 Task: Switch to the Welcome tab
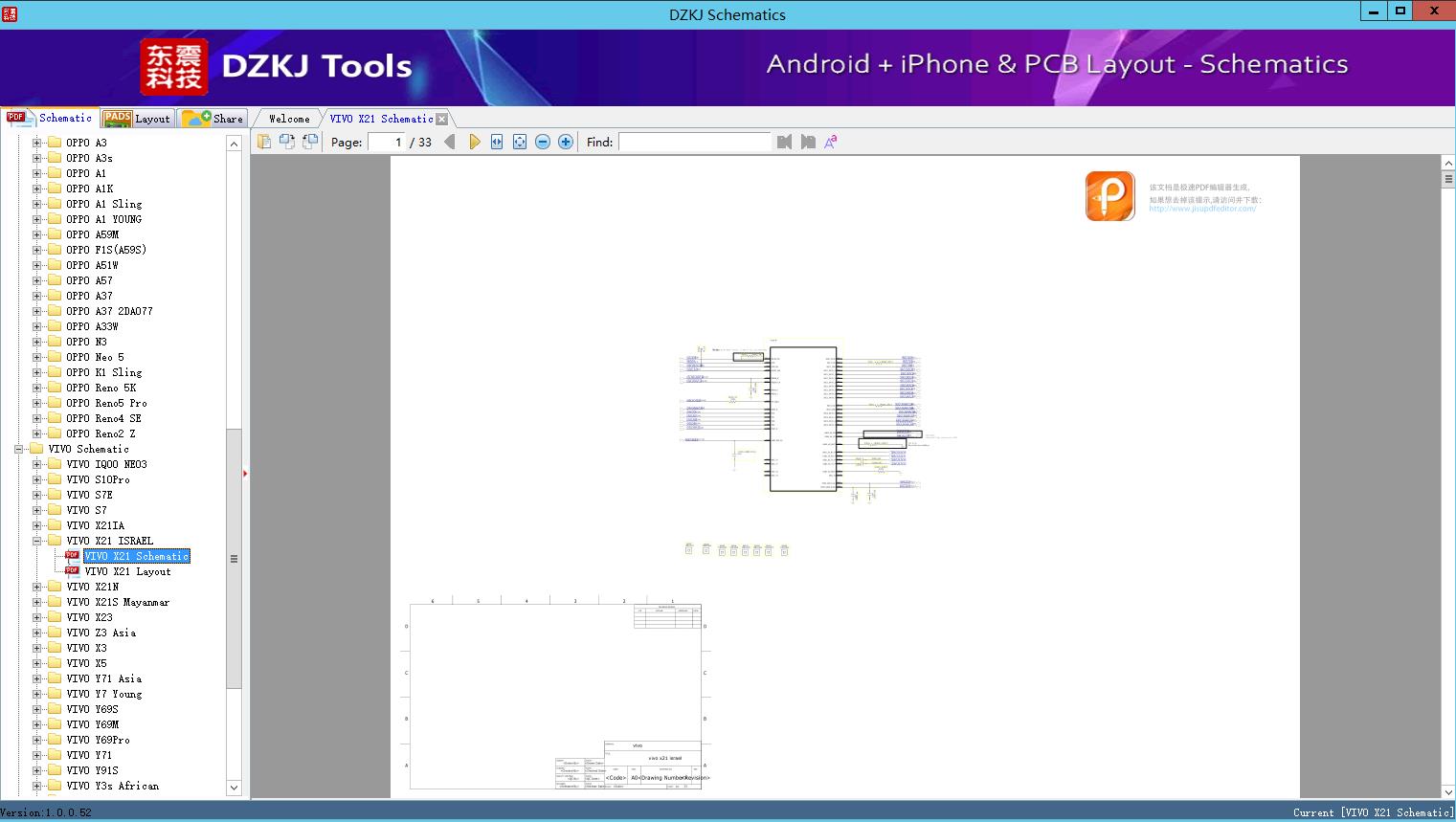289,119
